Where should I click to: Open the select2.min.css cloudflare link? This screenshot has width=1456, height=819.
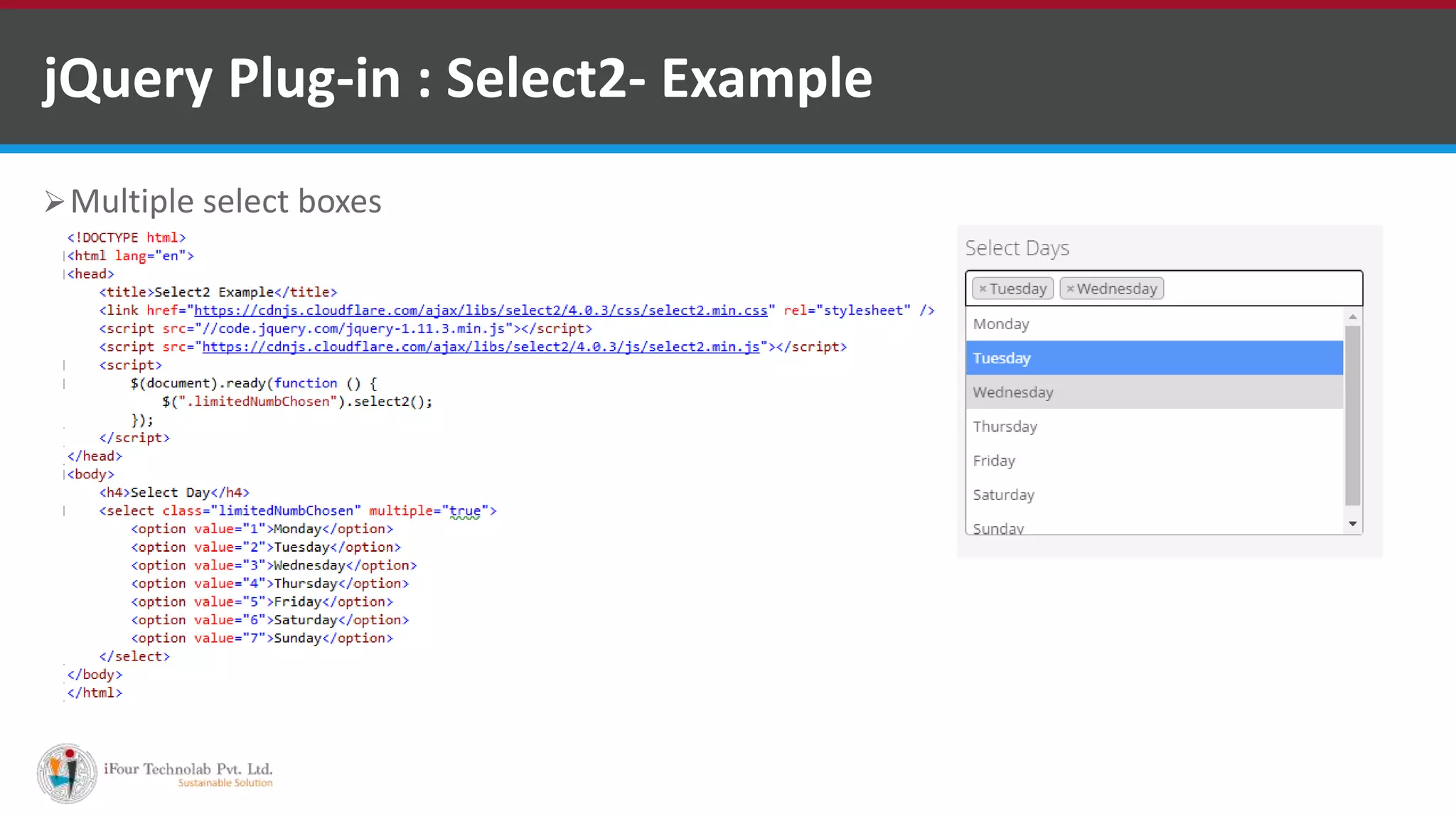point(481,311)
